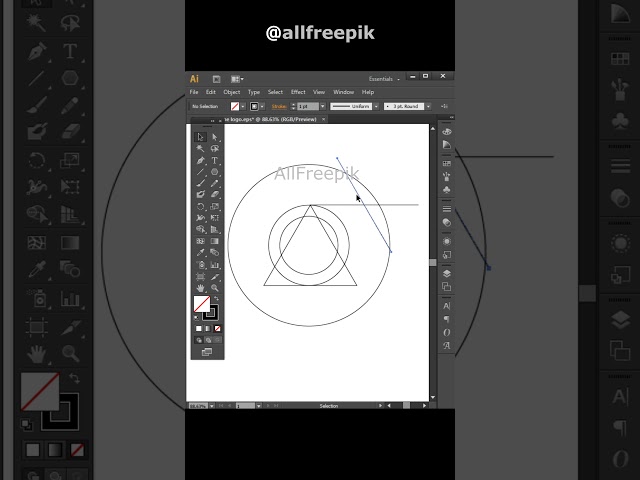Close the logo.eps document tab

point(324,119)
